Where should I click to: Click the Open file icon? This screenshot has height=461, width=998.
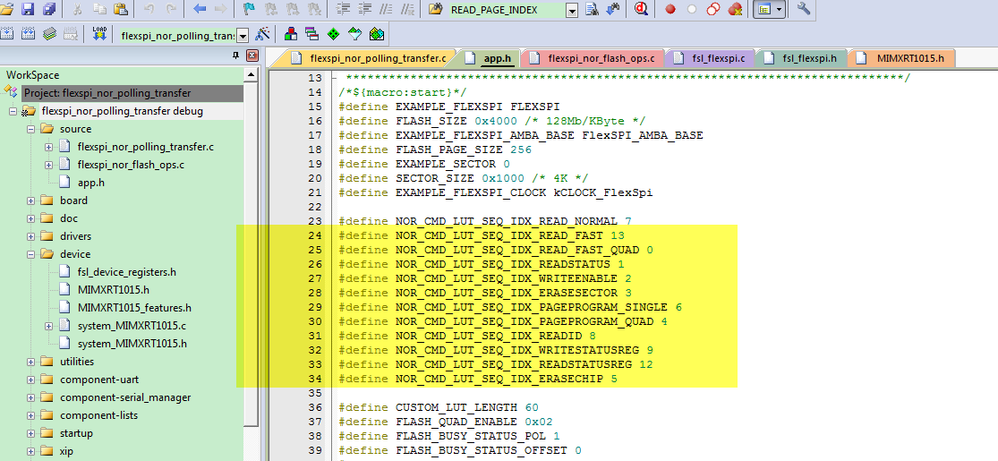tap(7, 9)
